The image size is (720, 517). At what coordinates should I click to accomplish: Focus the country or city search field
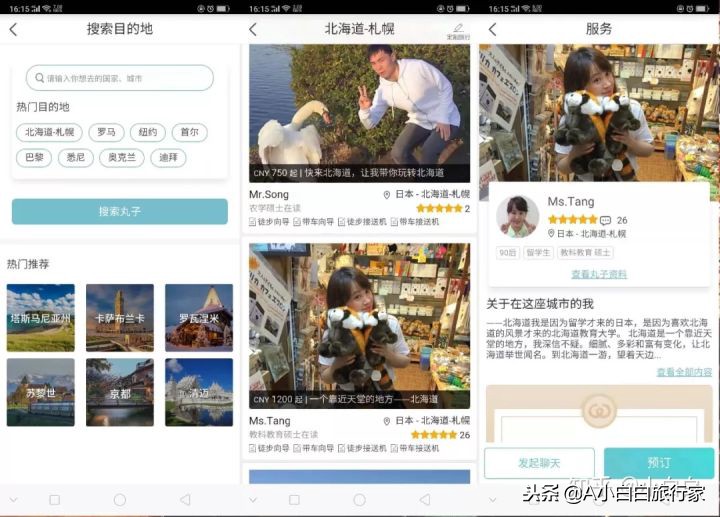[x=120, y=78]
